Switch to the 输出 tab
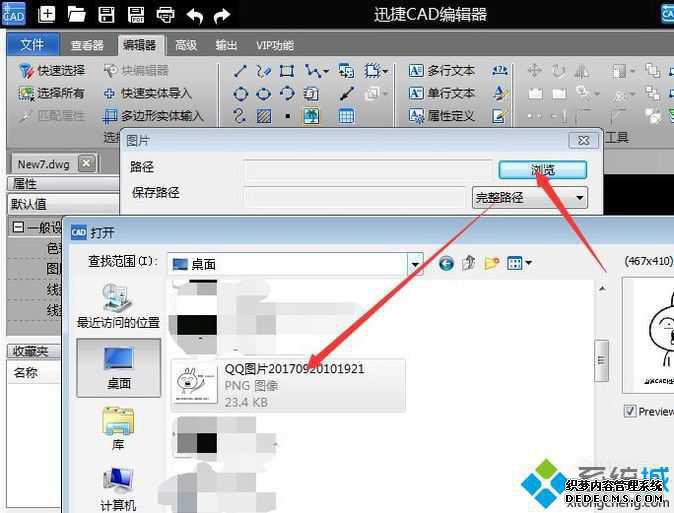This screenshot has width=674, height=513. [227, 45]
